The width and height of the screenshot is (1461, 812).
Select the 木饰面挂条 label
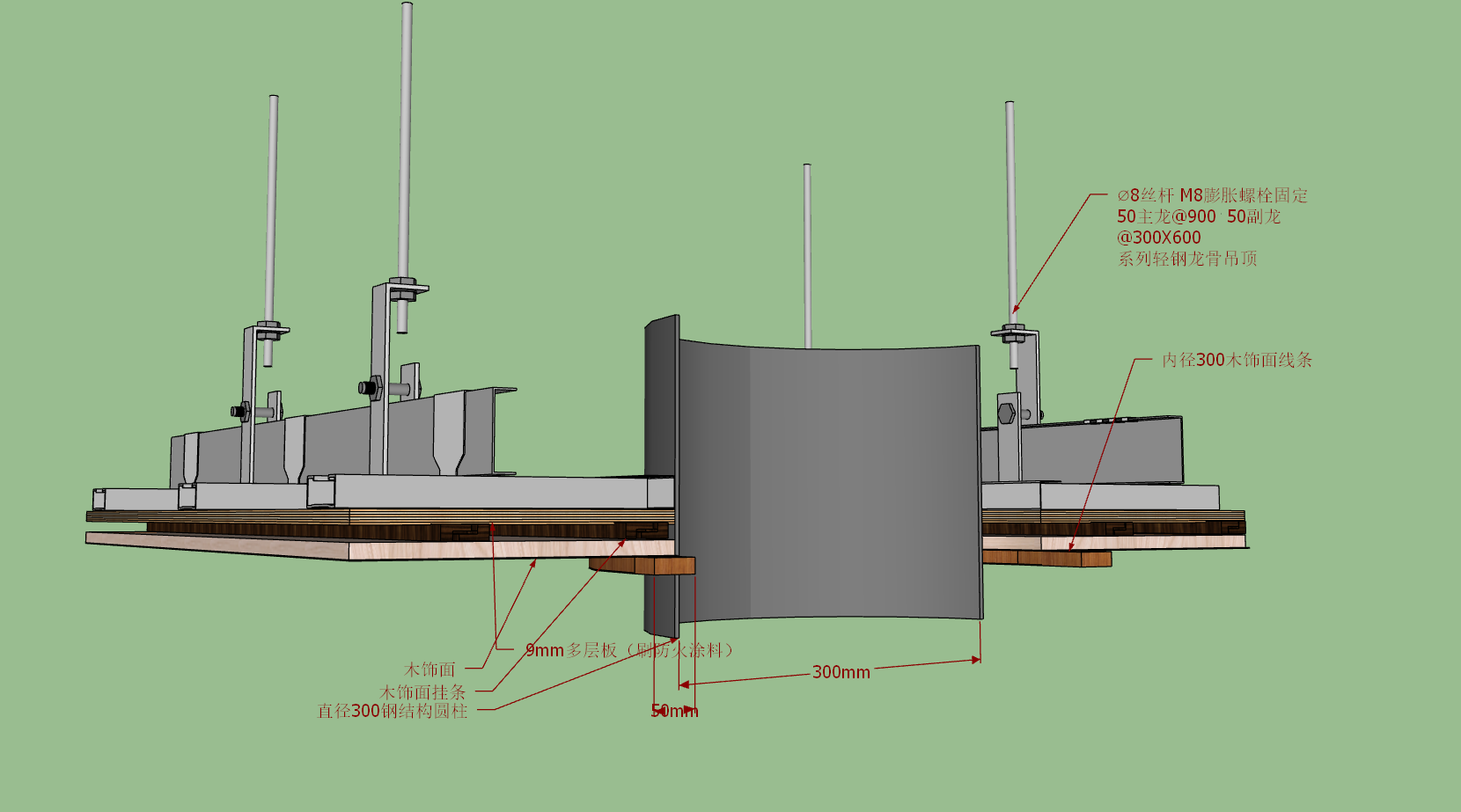click(x=422, y=692)
